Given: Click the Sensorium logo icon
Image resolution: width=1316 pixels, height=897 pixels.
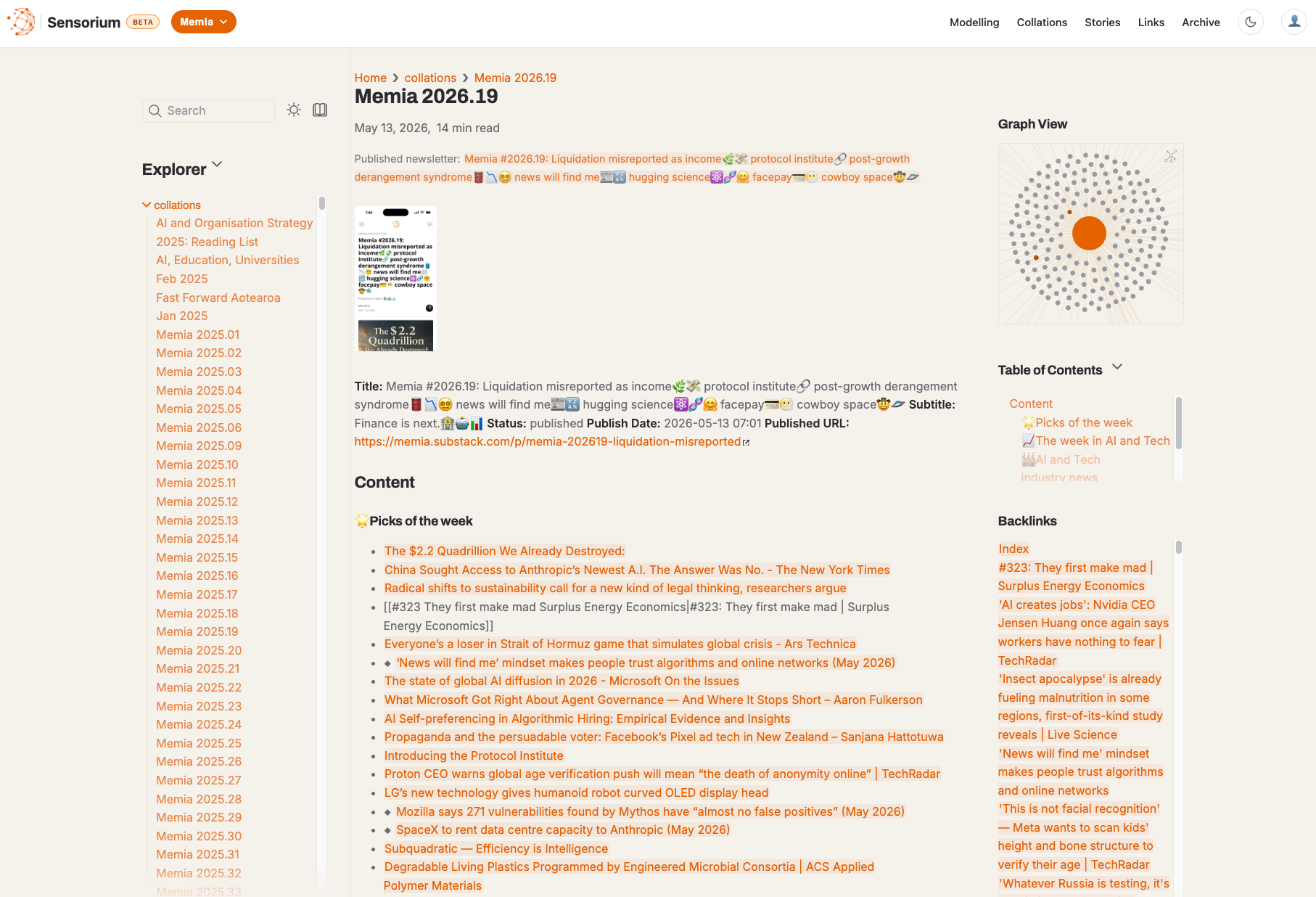Looking at the screenshot, I should point(21,22).
